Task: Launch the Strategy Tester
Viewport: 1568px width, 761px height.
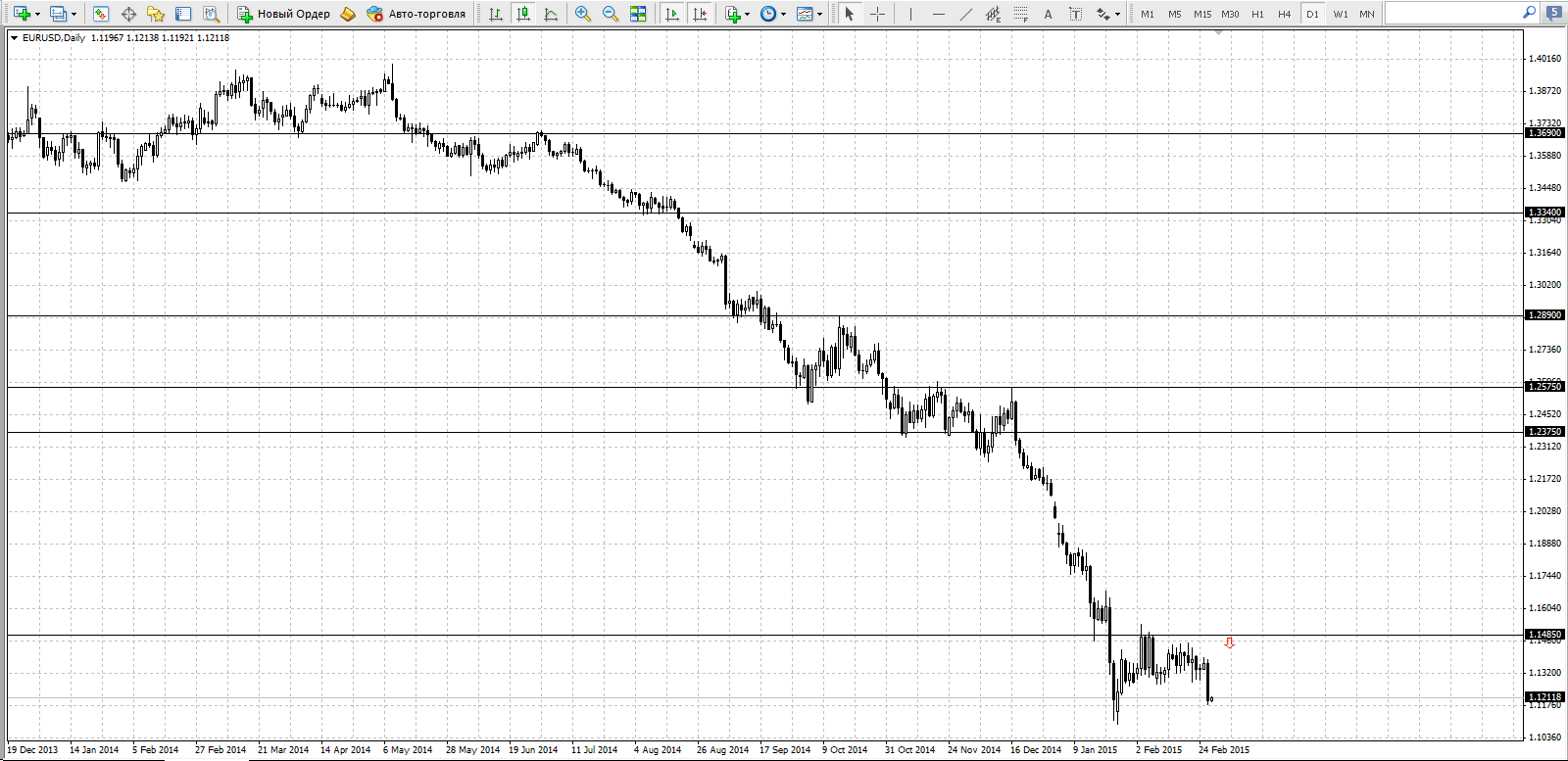Action: tap(211, 14)
